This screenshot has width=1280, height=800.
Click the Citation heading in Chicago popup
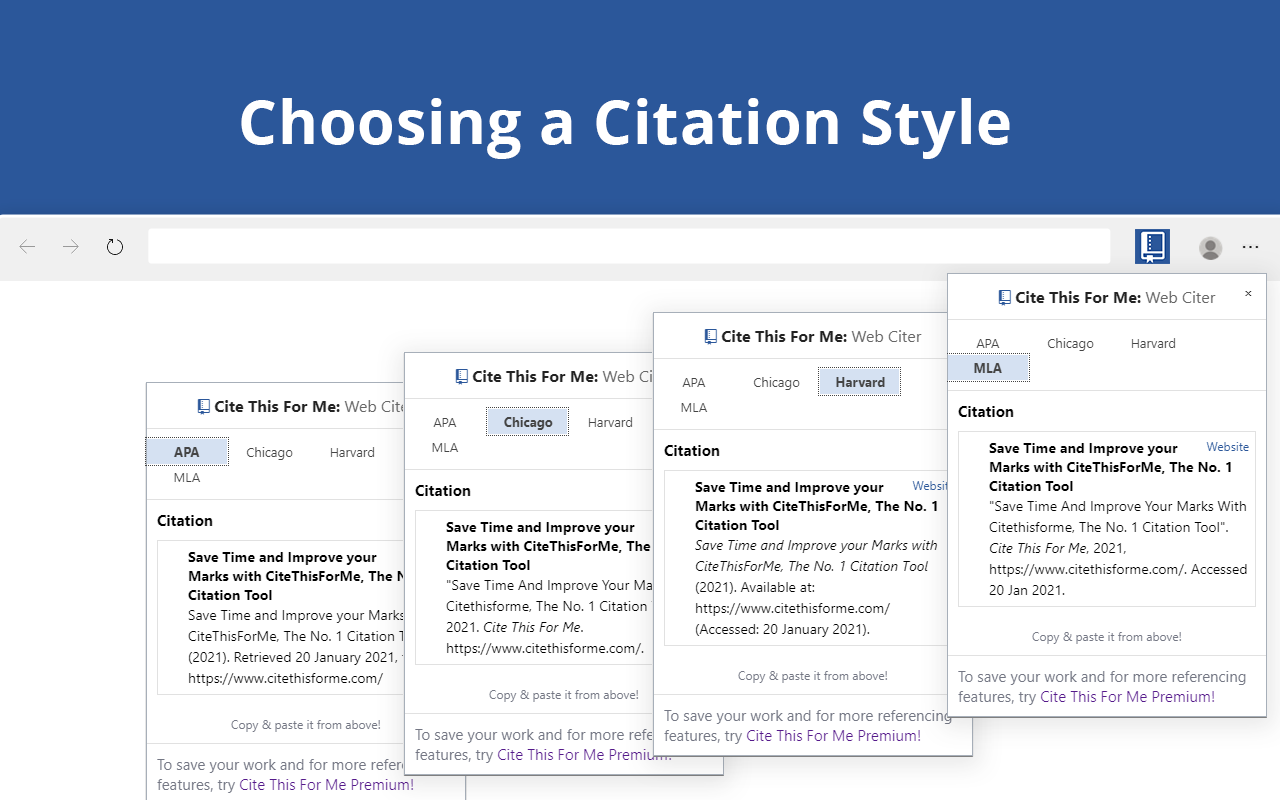443,490
